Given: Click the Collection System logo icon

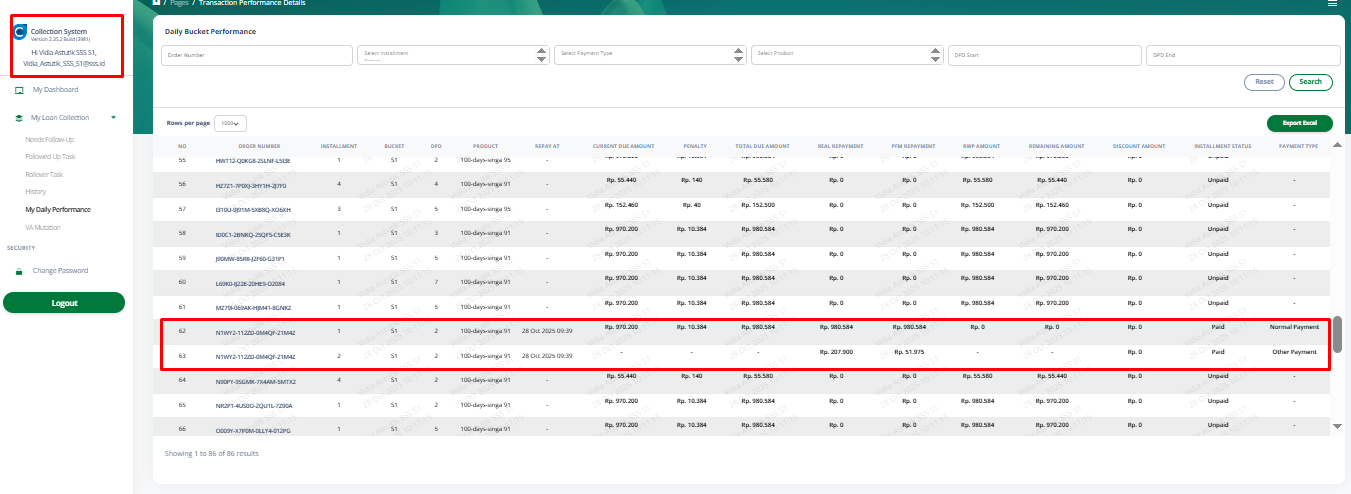Looking at the screenshot, I should pyautogui.click(x=20, y=33).
